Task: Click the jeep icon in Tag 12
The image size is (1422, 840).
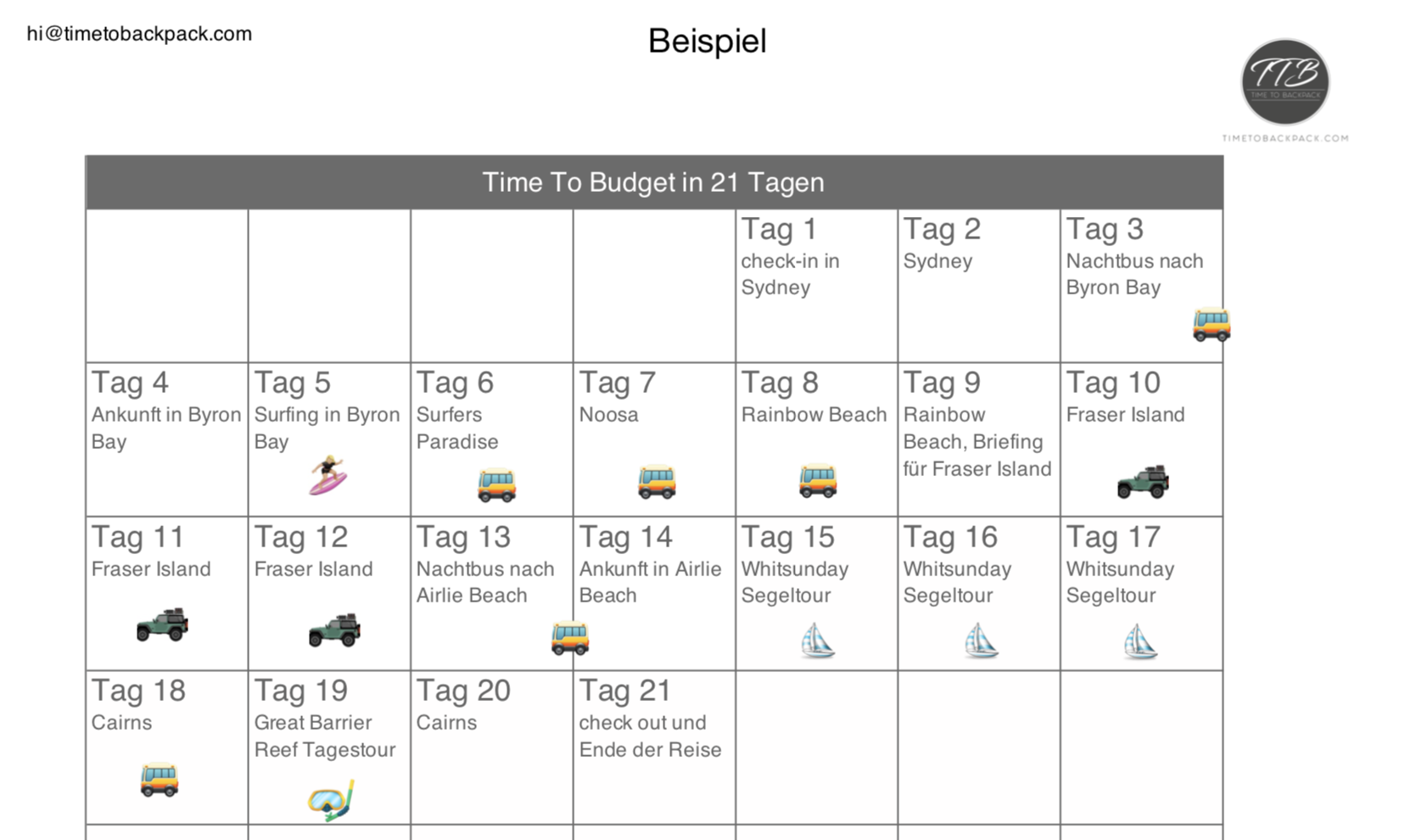Action: (334, 630)
